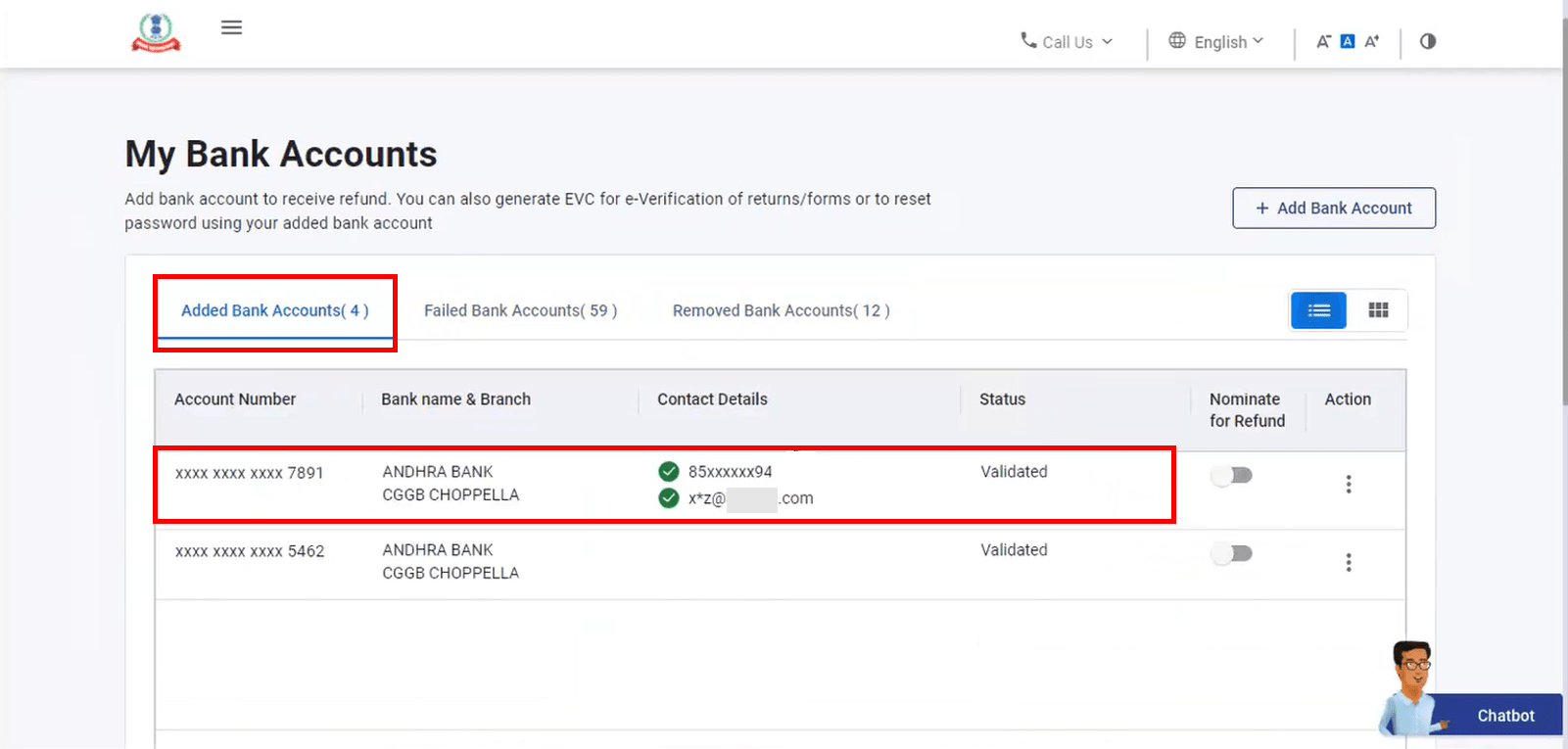
Task: Switch to list view layout
Action: tap(1318, 310)
